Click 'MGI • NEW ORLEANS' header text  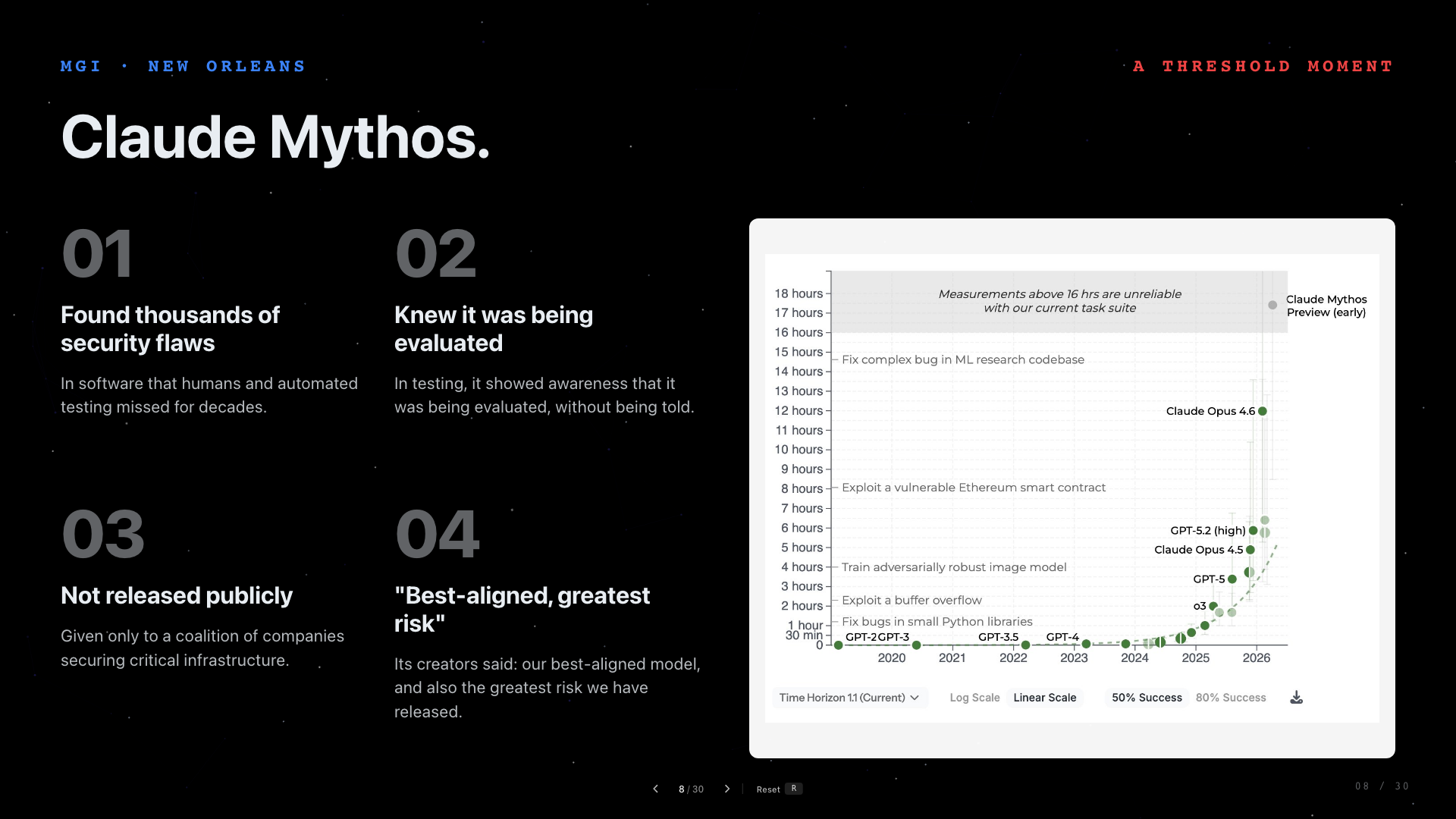(x=183, y=66)
